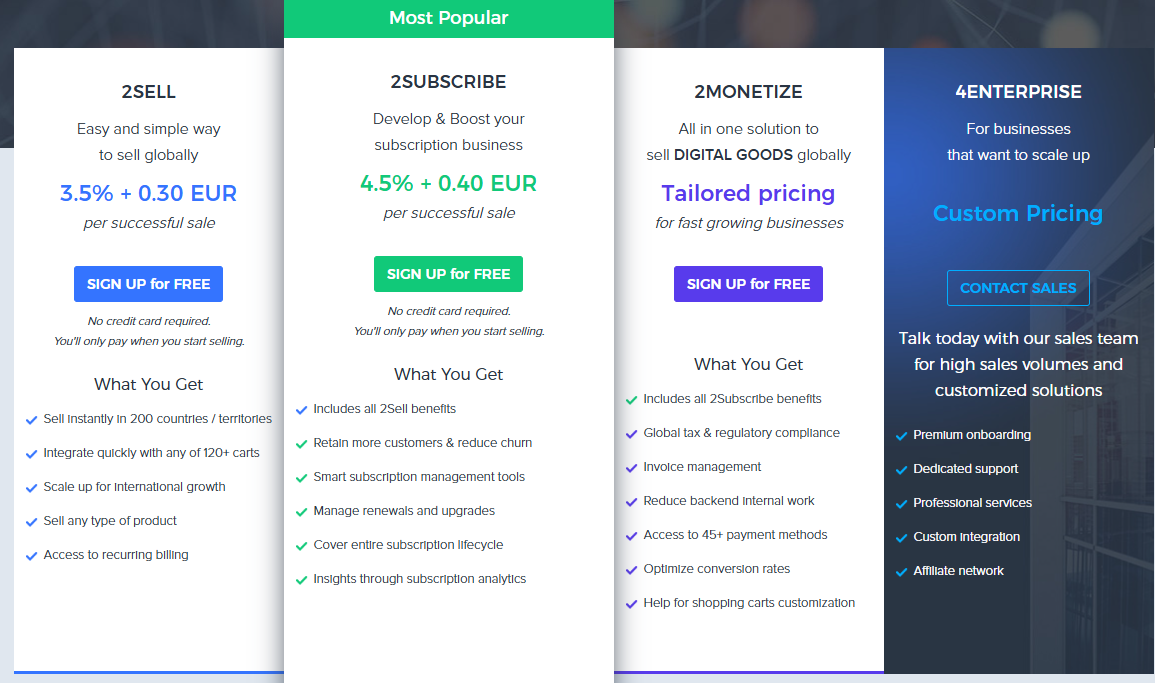The image size is (1155, 683).
Task: Click green checkmark beside "Includes all 2Sell benefits"
Action: tap(301, 410)
